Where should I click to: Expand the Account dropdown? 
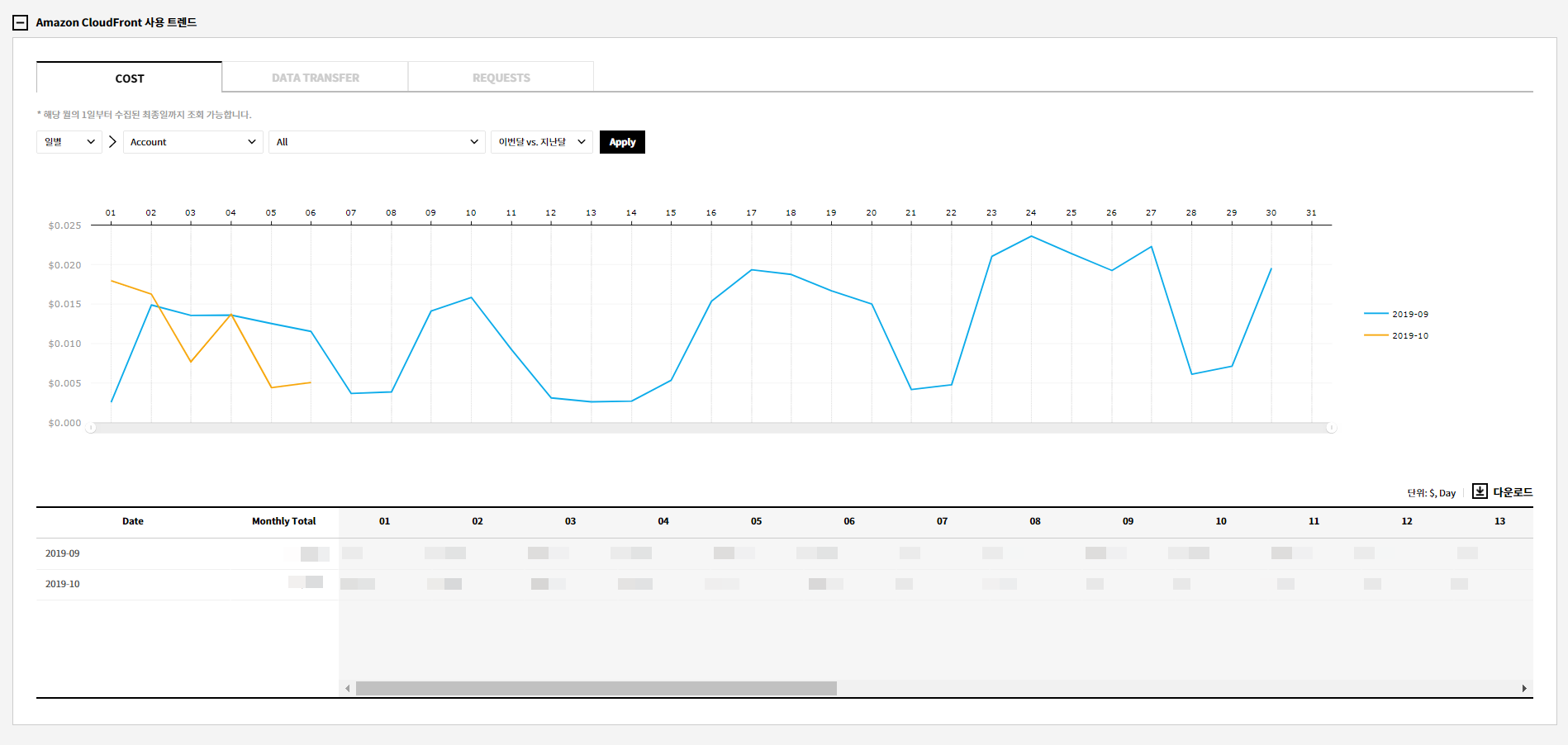[x=192, y=142]
